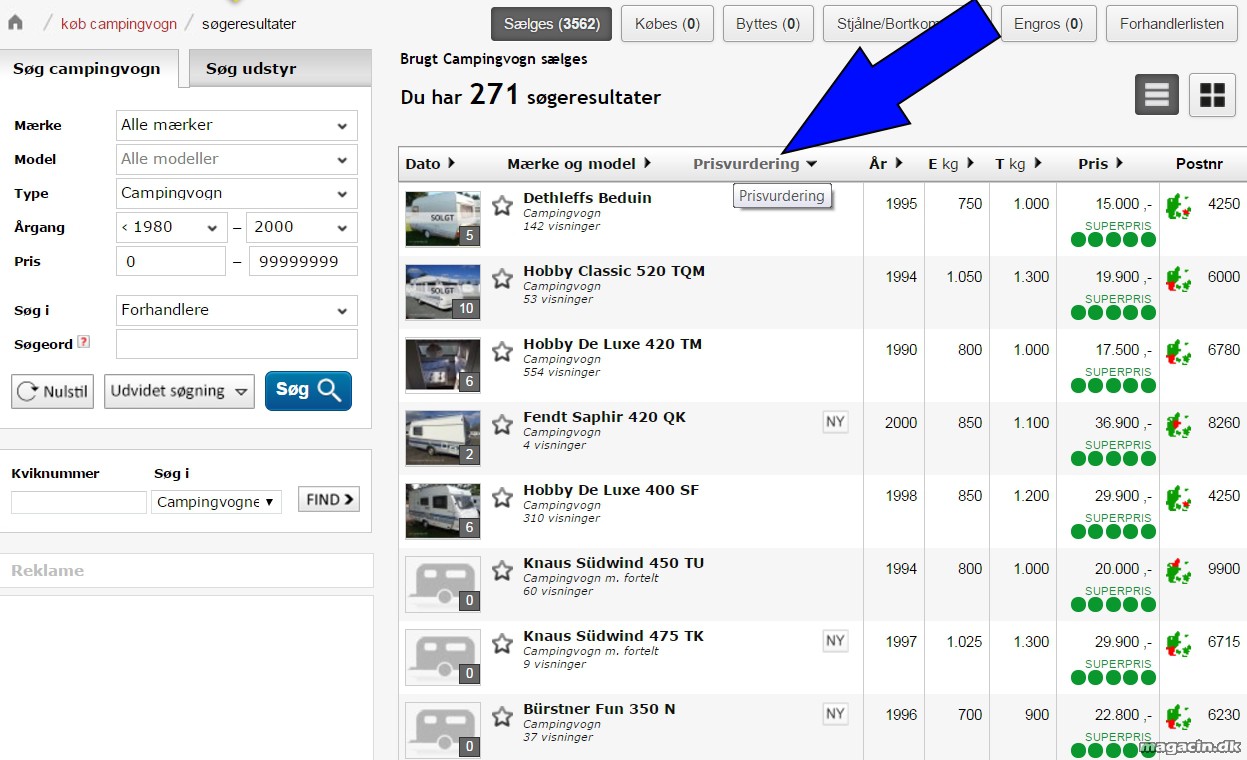Image resolution: width=1247 pixels, height=760 pixels.
Task: Open the Søg i Forhandlere dropdown
Action: [x=236, y=310]
